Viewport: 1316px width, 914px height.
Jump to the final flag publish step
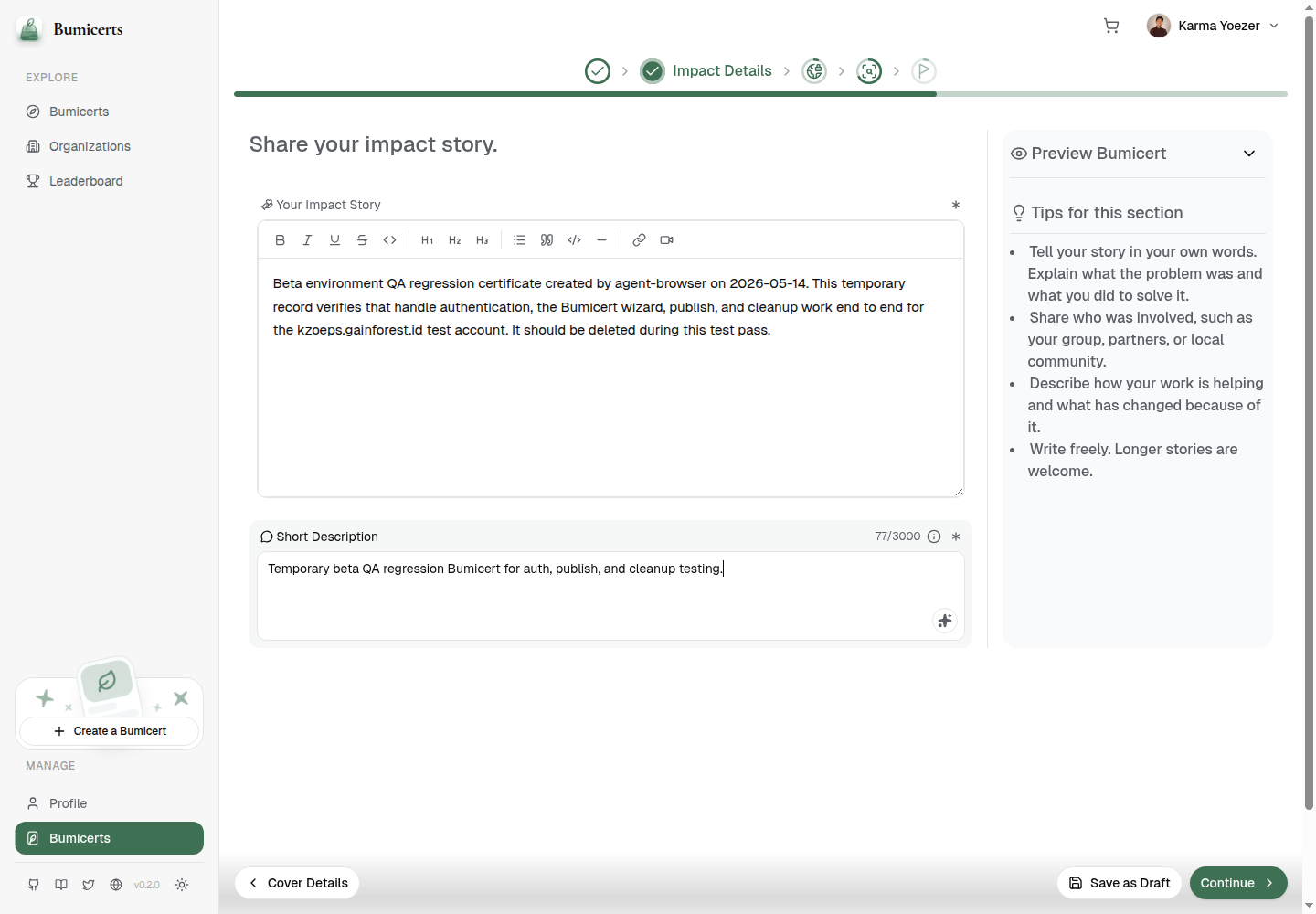(x=924, y=71)
